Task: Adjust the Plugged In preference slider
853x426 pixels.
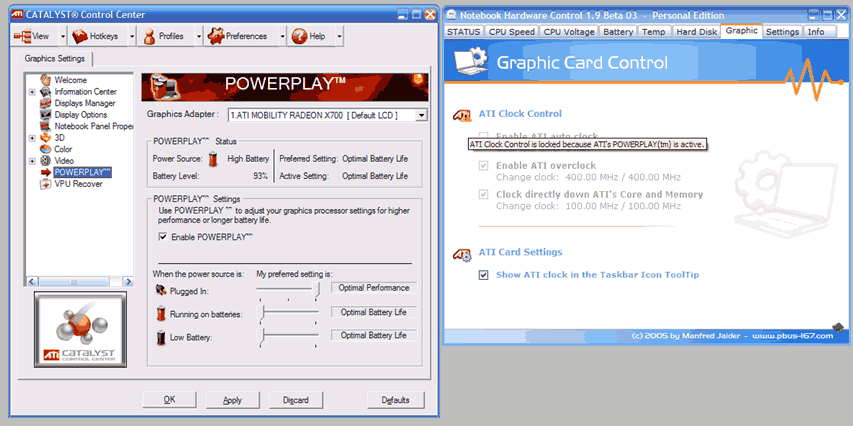Action: 316,289
